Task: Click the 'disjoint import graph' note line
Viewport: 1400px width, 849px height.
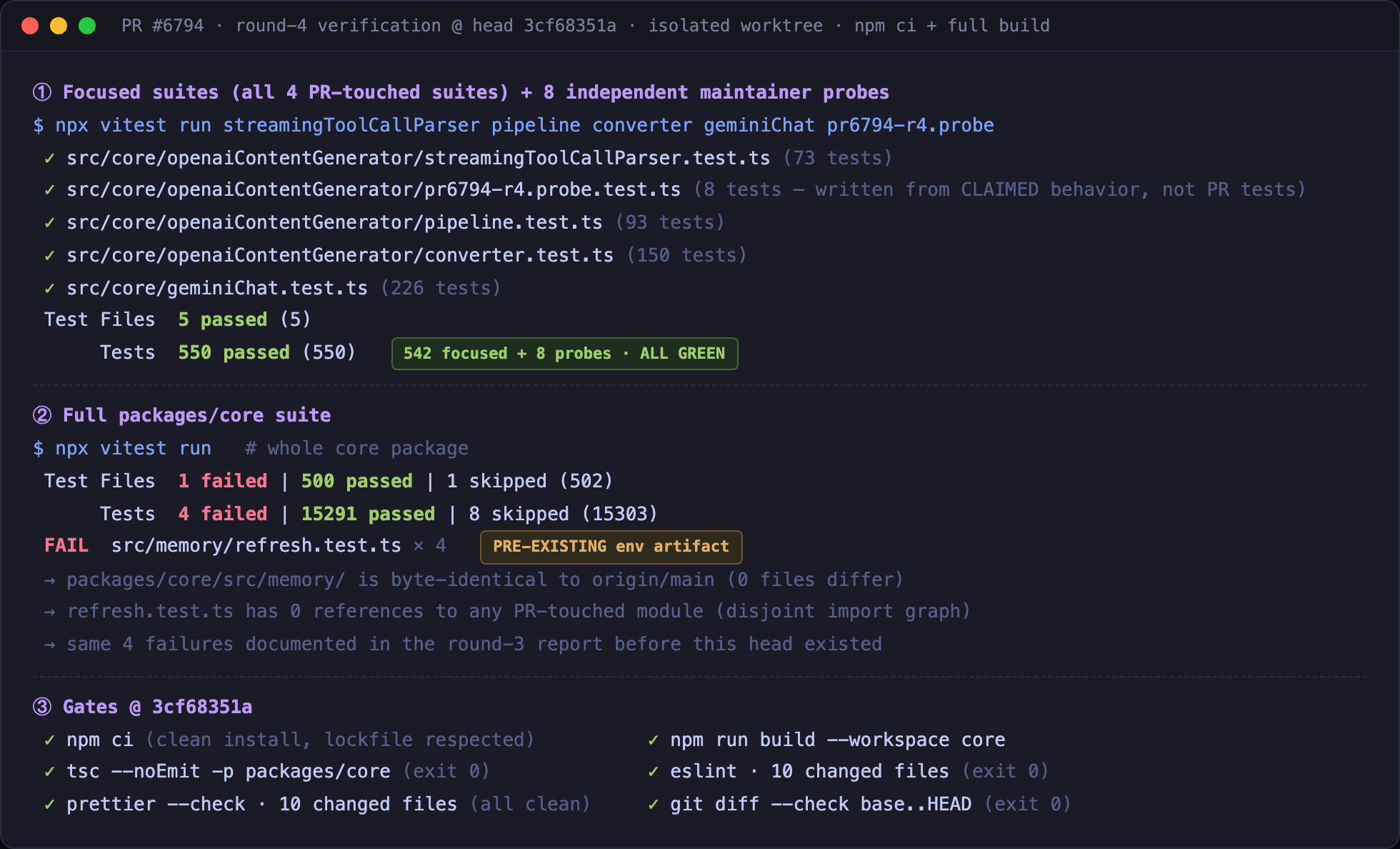Action: click(507, 611)
